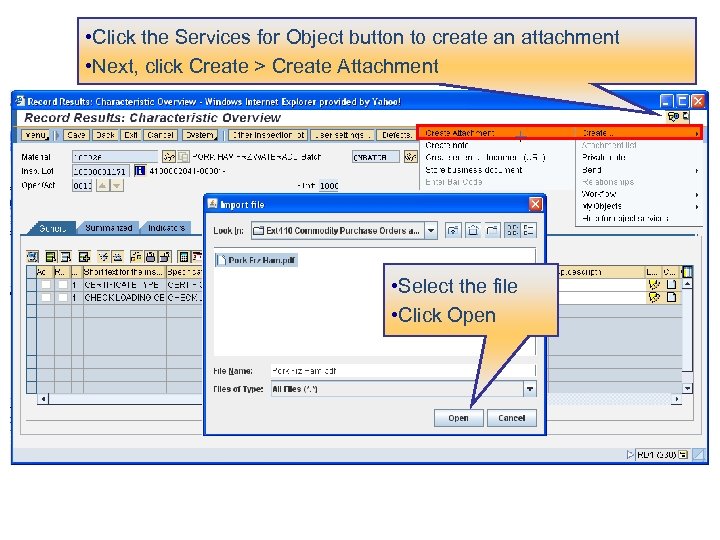
Task: Click grid vertical scrollbar down arrow
Action: click(687, 388)
